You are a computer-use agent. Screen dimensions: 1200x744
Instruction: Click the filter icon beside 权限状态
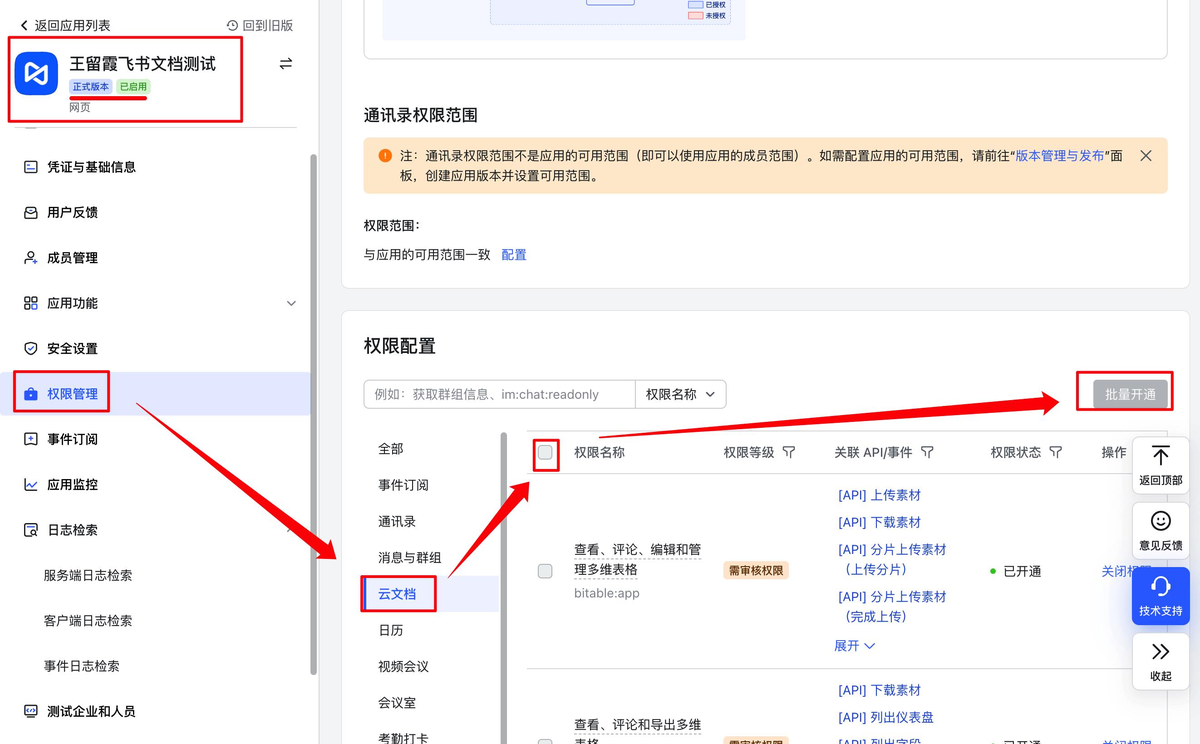[1055, 453]
